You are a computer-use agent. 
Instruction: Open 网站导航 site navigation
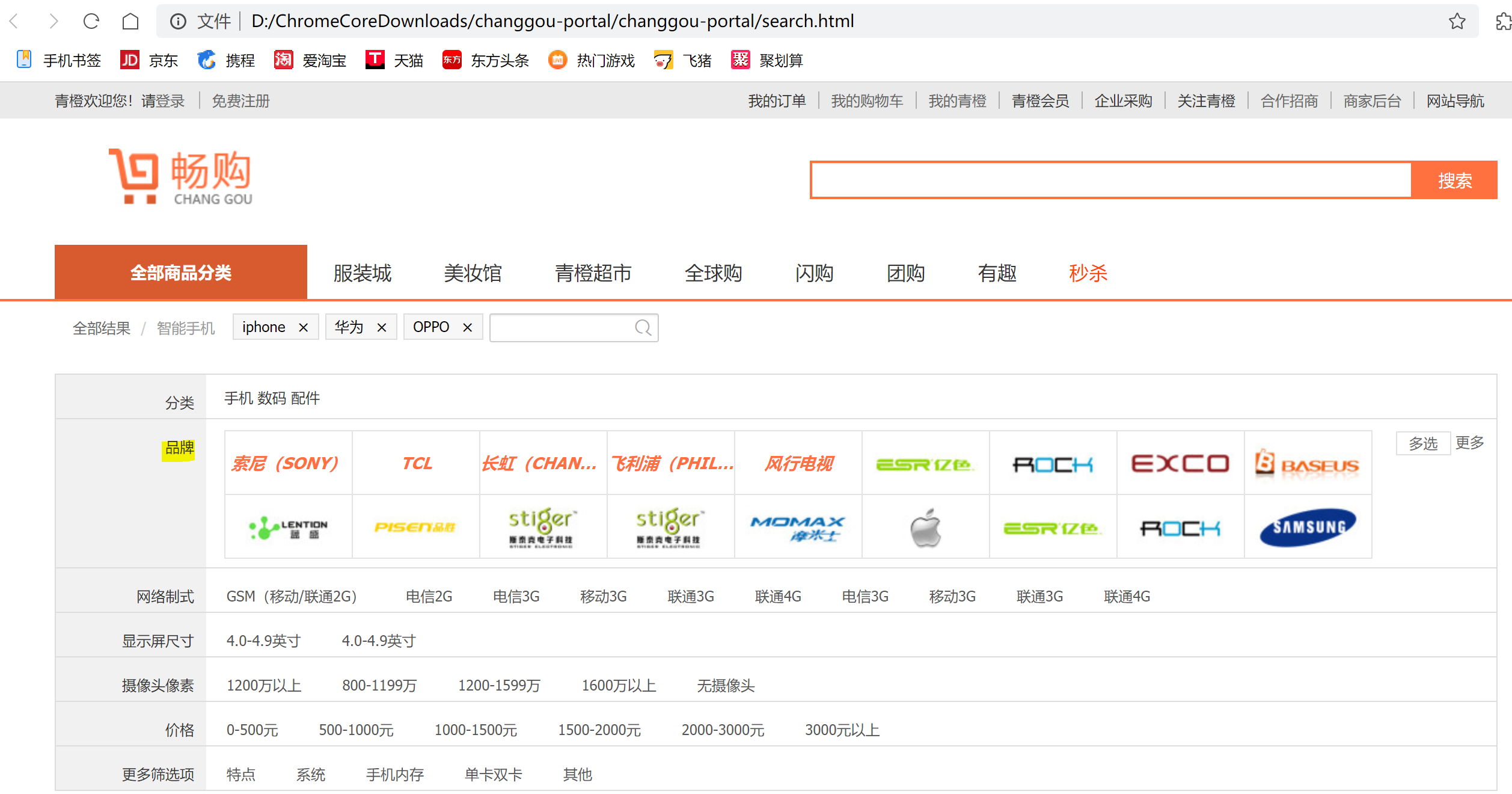point(1455,100)
